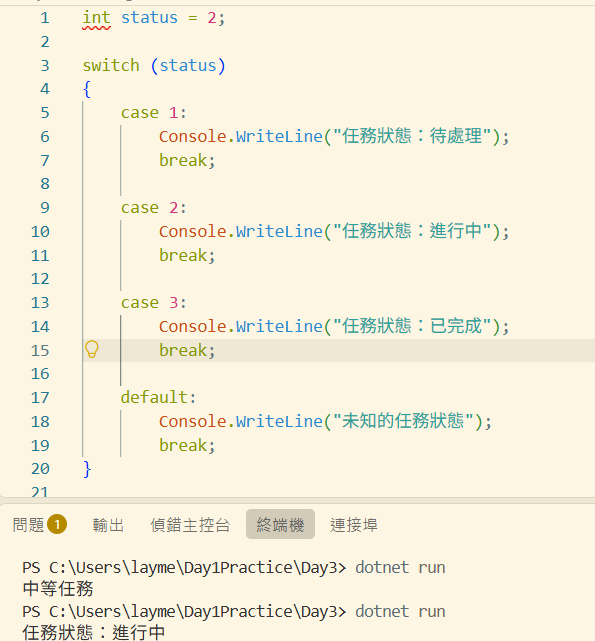Screen dimensions: 595x641
Task: Switch to the 輸出 (Output) tab
Action: 108,524
